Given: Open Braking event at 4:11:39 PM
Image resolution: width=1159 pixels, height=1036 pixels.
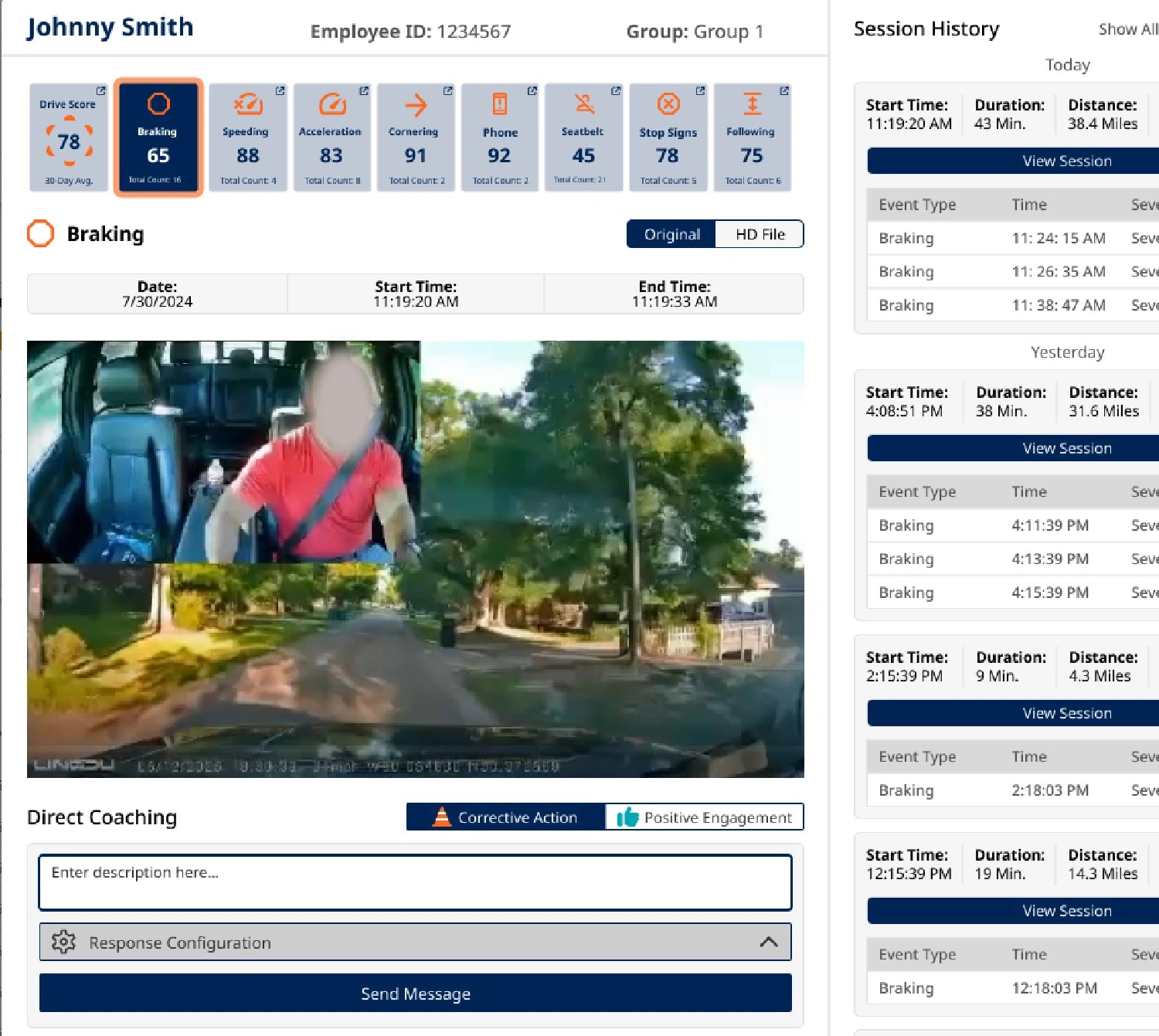Looking at the screenshot, I should (1013, 525).
